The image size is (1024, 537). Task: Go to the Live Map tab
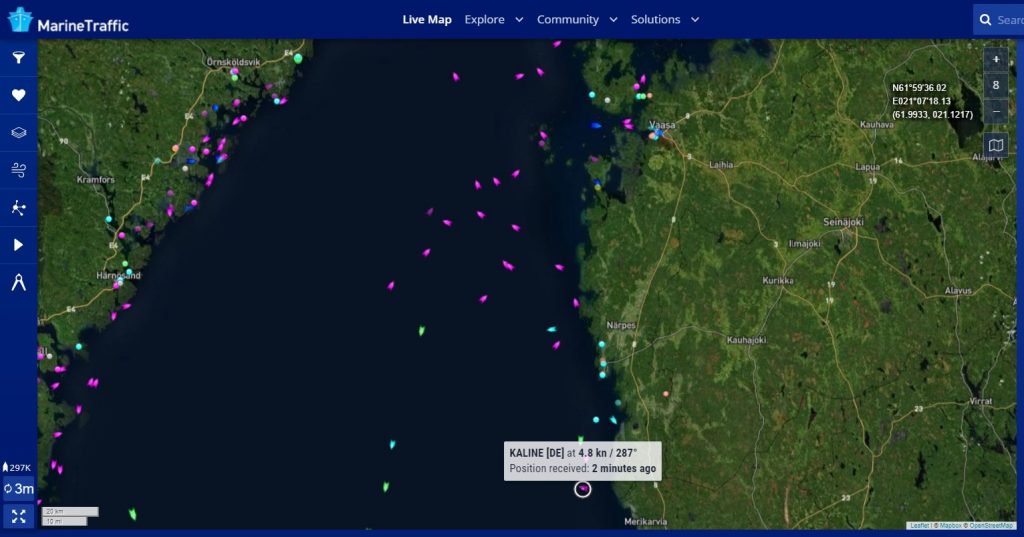pos(427,19)
